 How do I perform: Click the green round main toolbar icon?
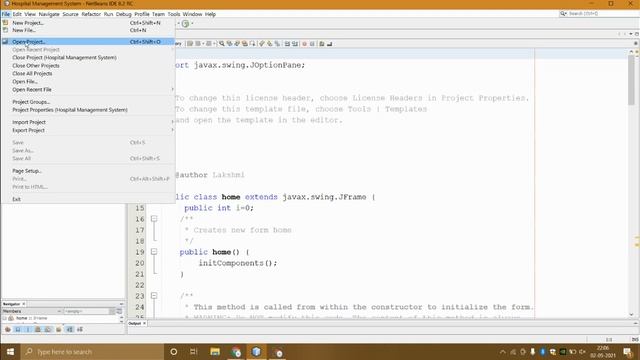point(185,23)
